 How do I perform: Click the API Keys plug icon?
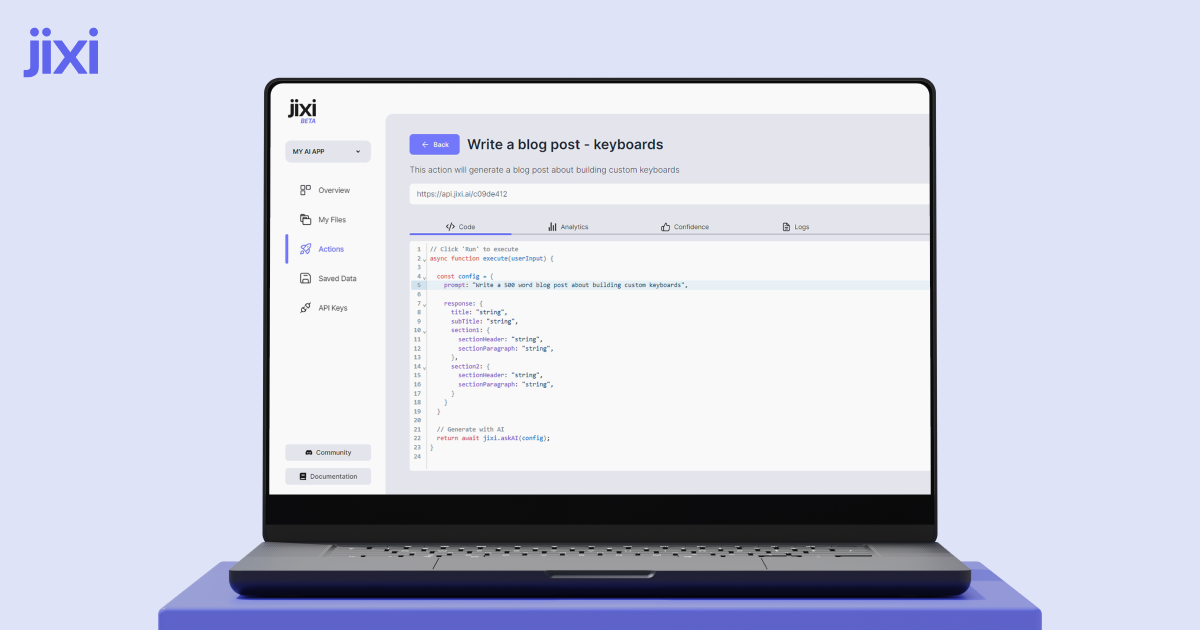pos(306,308)
